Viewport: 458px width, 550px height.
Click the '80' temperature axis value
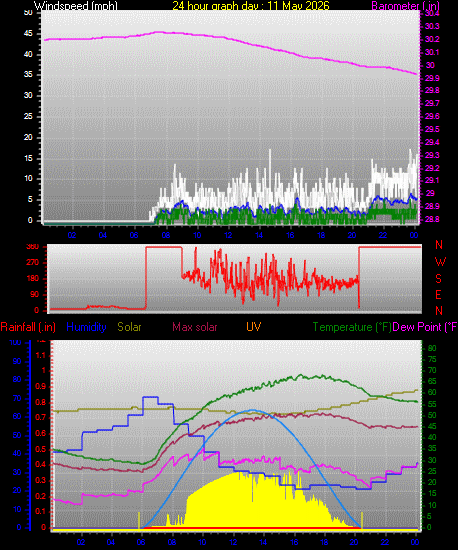[432, 348]
